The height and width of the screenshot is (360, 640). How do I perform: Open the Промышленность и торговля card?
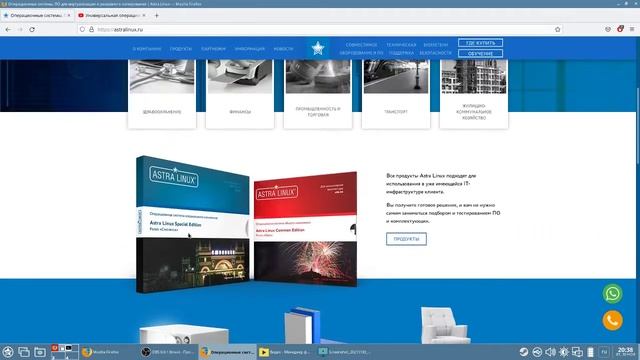318,94
